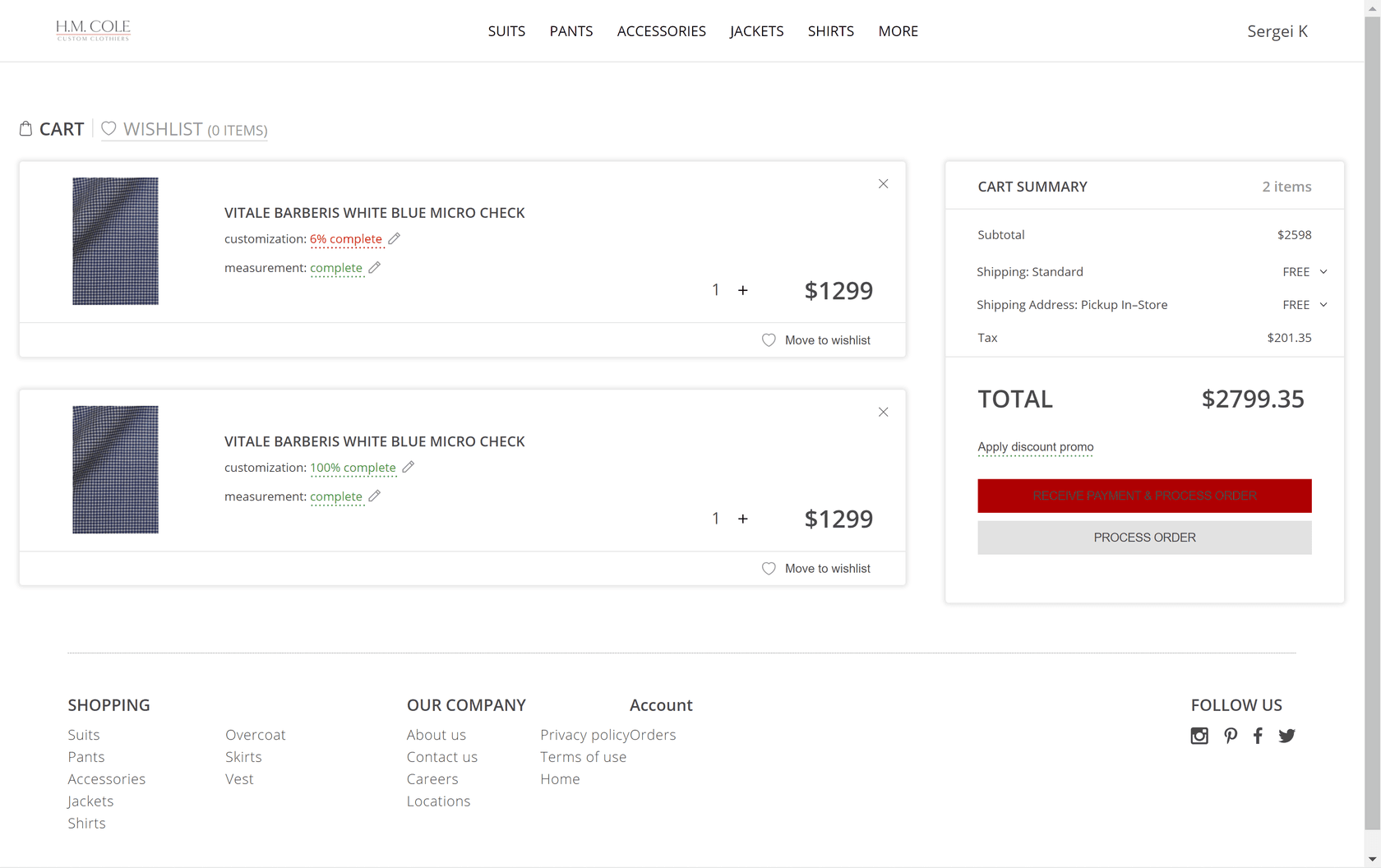Edit measurement pencil on first item

(375, 267)
